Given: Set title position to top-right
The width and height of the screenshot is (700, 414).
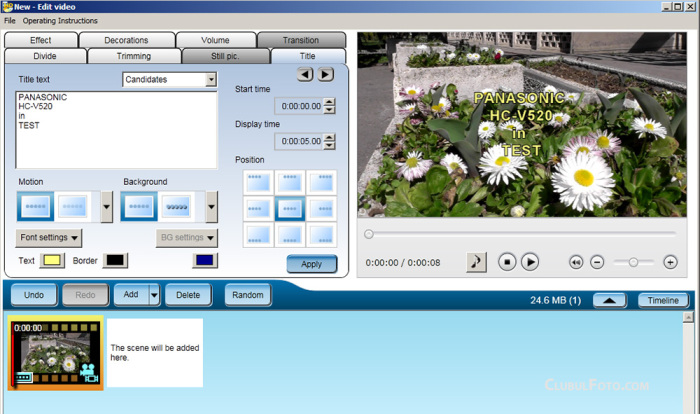Looking at the screenshot, I should click(x=321, y=182).
